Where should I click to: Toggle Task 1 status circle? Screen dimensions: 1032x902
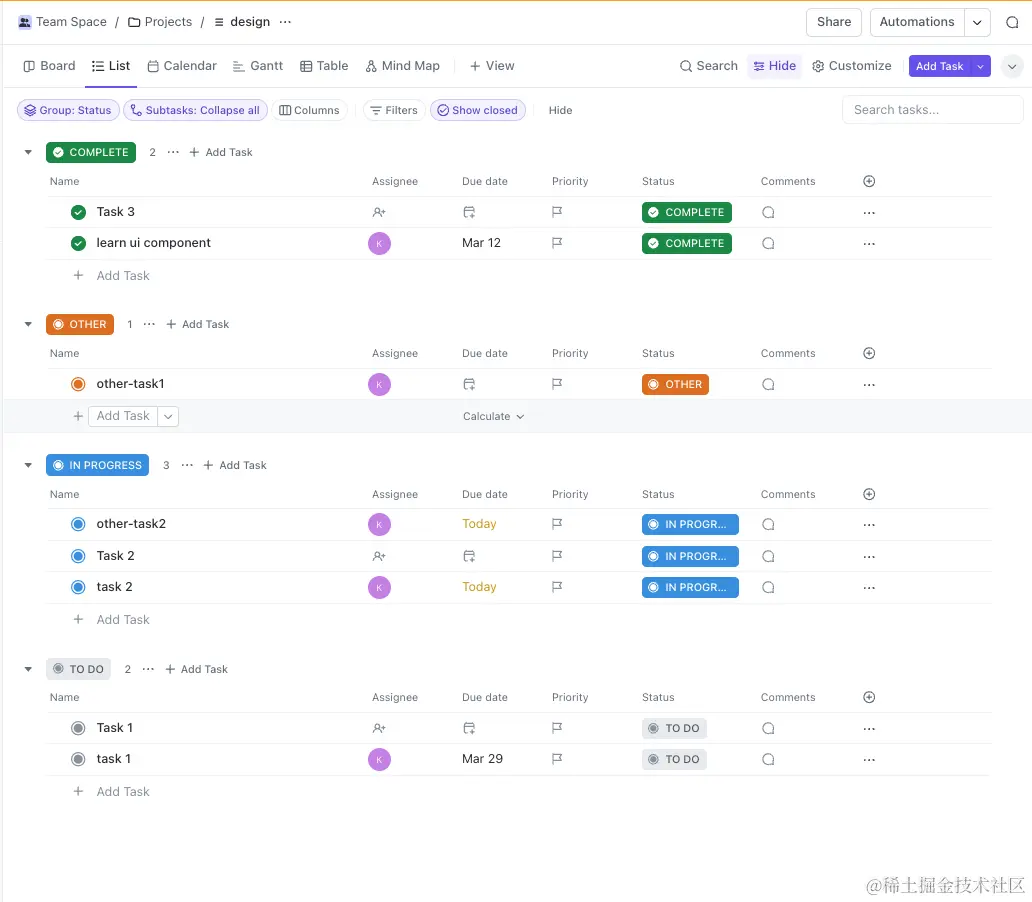[x=78, y=728]
